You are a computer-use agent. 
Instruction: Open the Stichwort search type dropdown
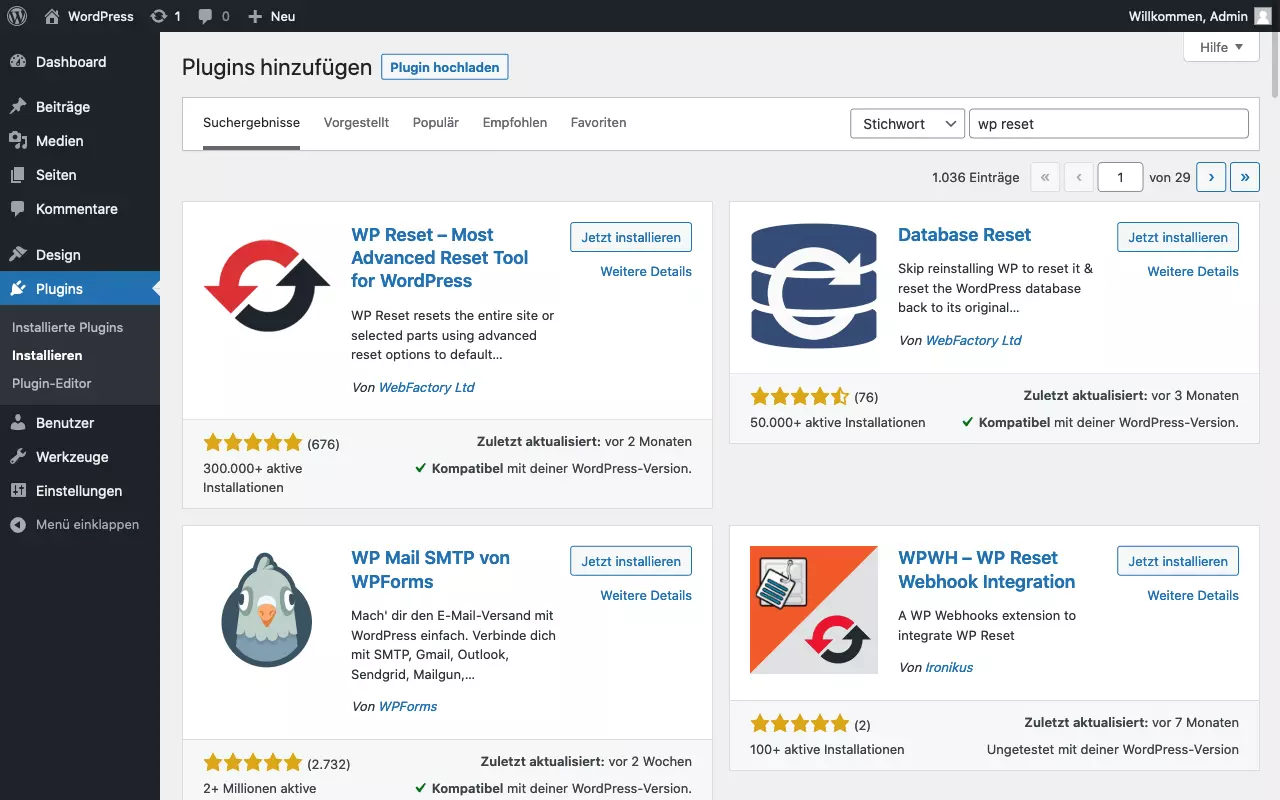coord(907,124)
